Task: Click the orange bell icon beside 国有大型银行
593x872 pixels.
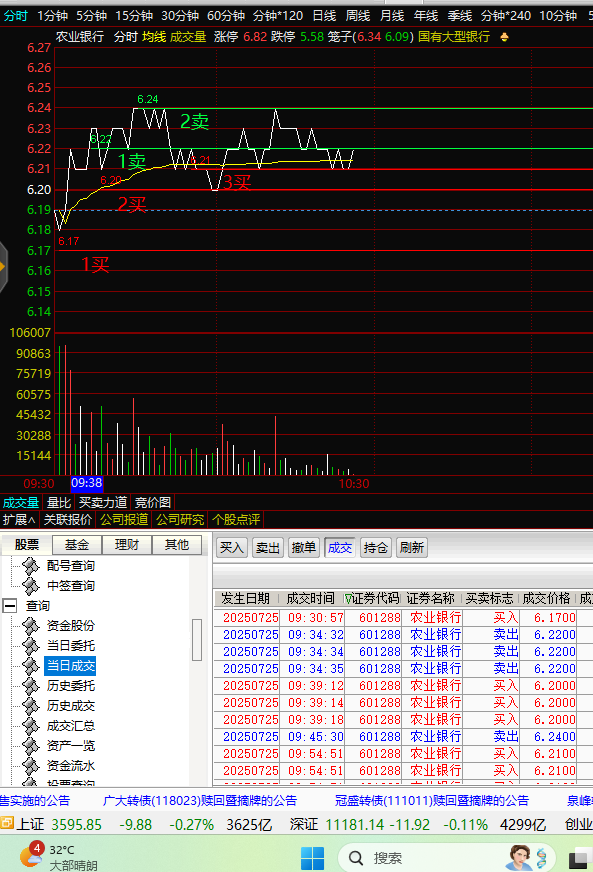Action: 504,37
